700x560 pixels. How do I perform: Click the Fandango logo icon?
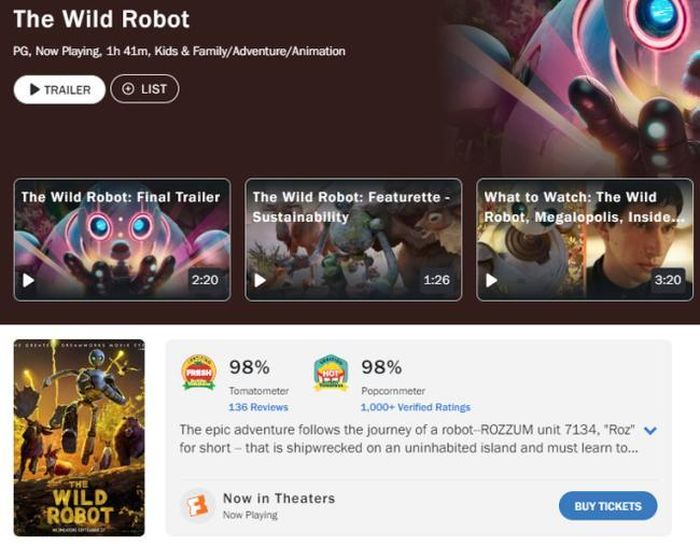197,506
